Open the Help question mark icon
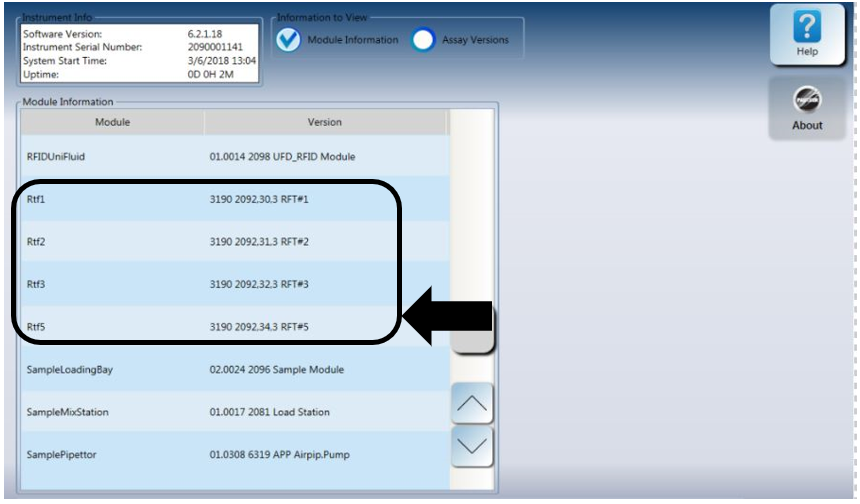This screenshot has height=504, width=860. tap(806, 36)
